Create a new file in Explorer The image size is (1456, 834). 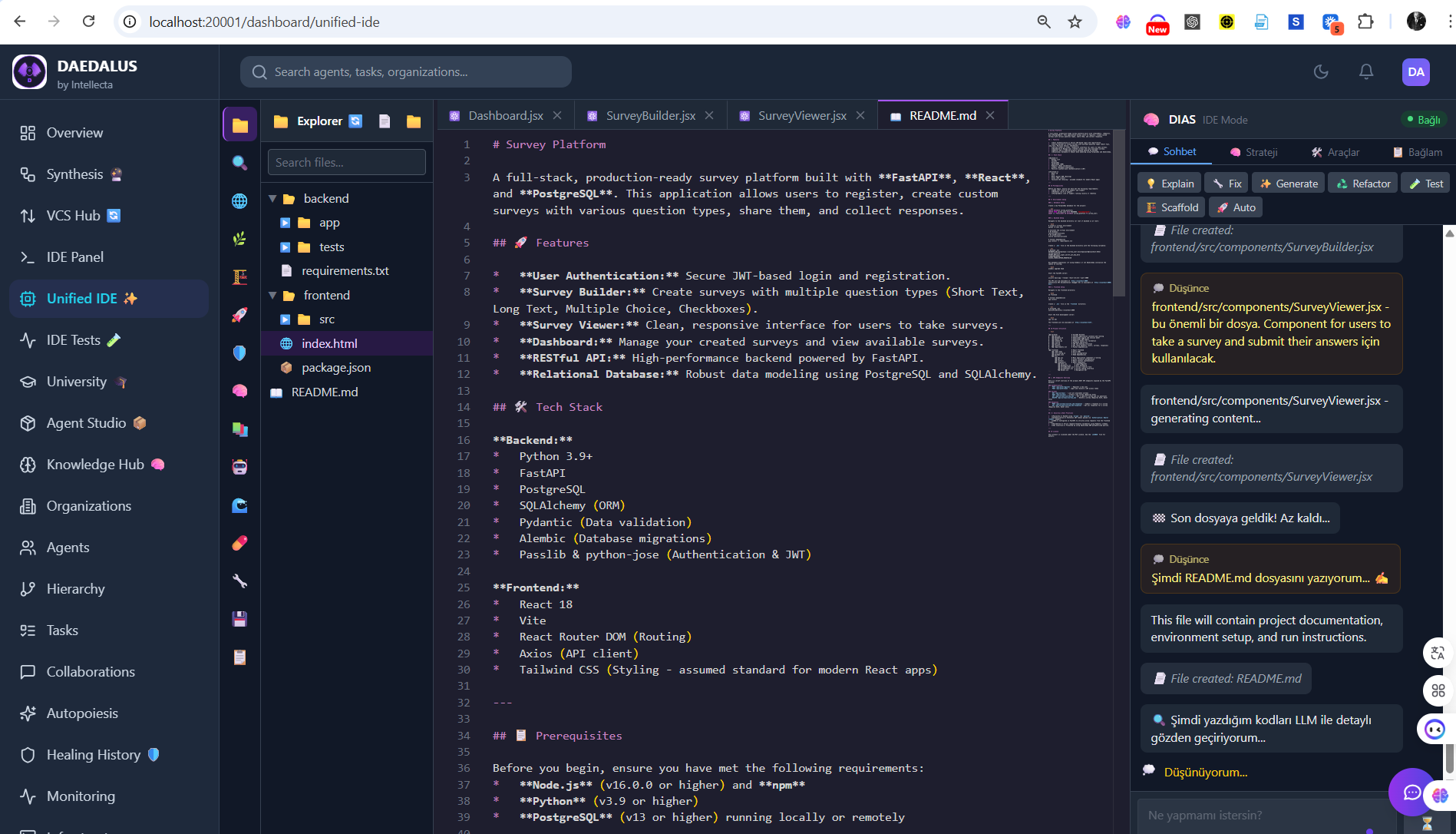pos(385,121)
